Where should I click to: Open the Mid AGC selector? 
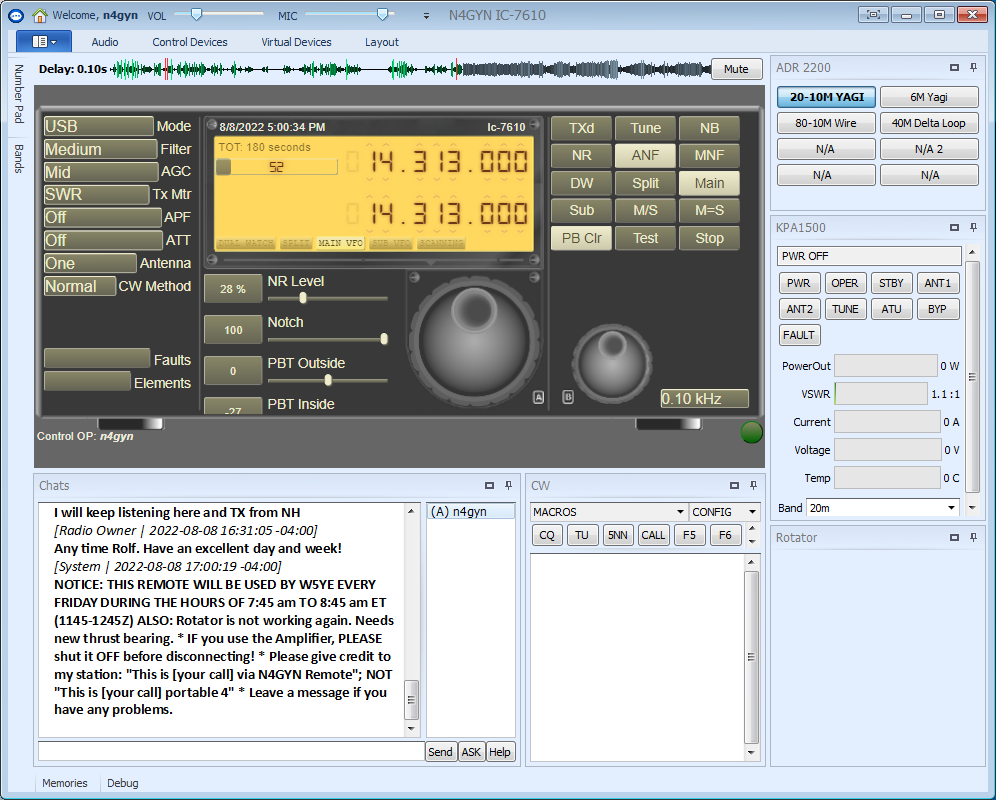[x=101, y=172]
